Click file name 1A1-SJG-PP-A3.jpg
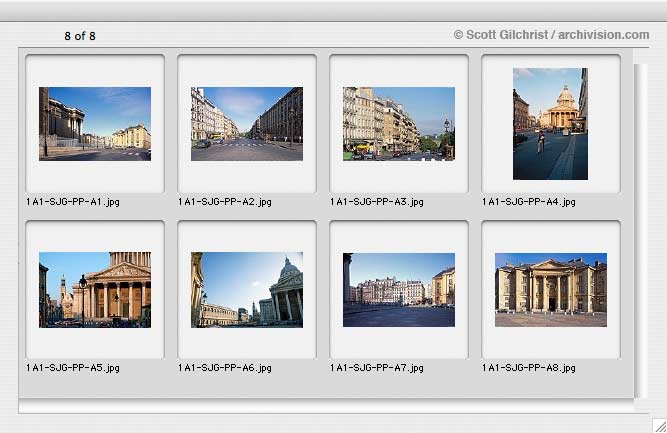 [x=377, y=202]
